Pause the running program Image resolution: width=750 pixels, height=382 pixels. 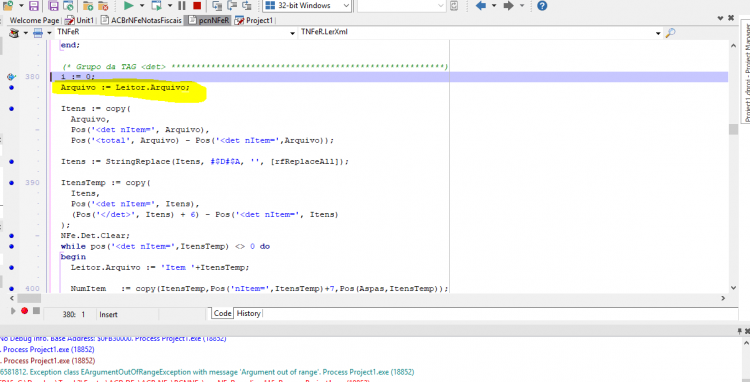pos(182,6)
